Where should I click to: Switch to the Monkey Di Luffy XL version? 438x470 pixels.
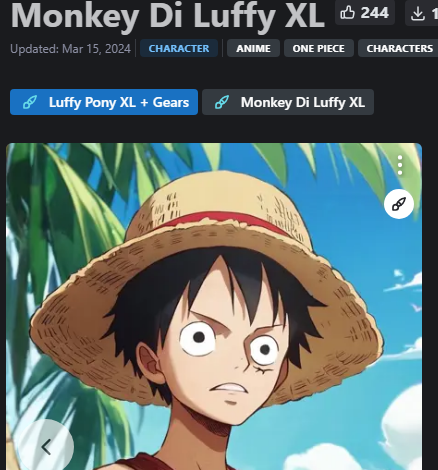pos(288,102)
